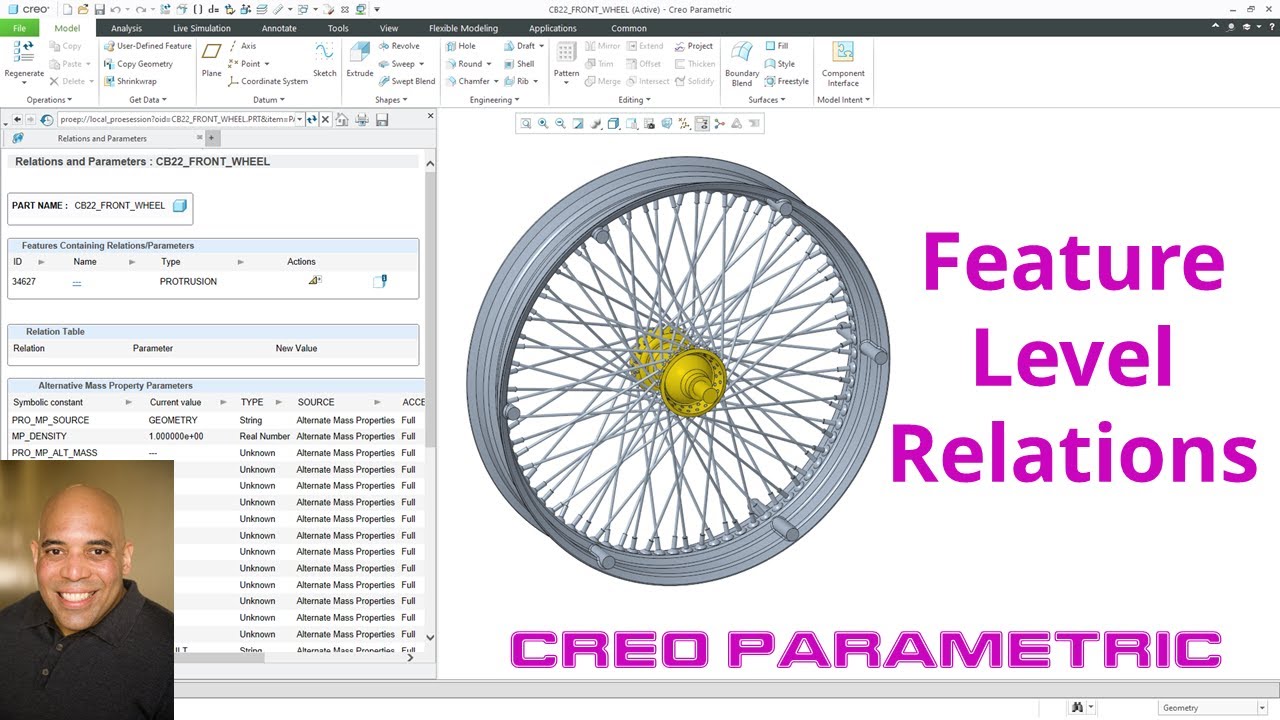Open the File menu
Image resolution: width=1280 pixels, height=720 pixels.
pyautogui.click(x=19, y=28)
